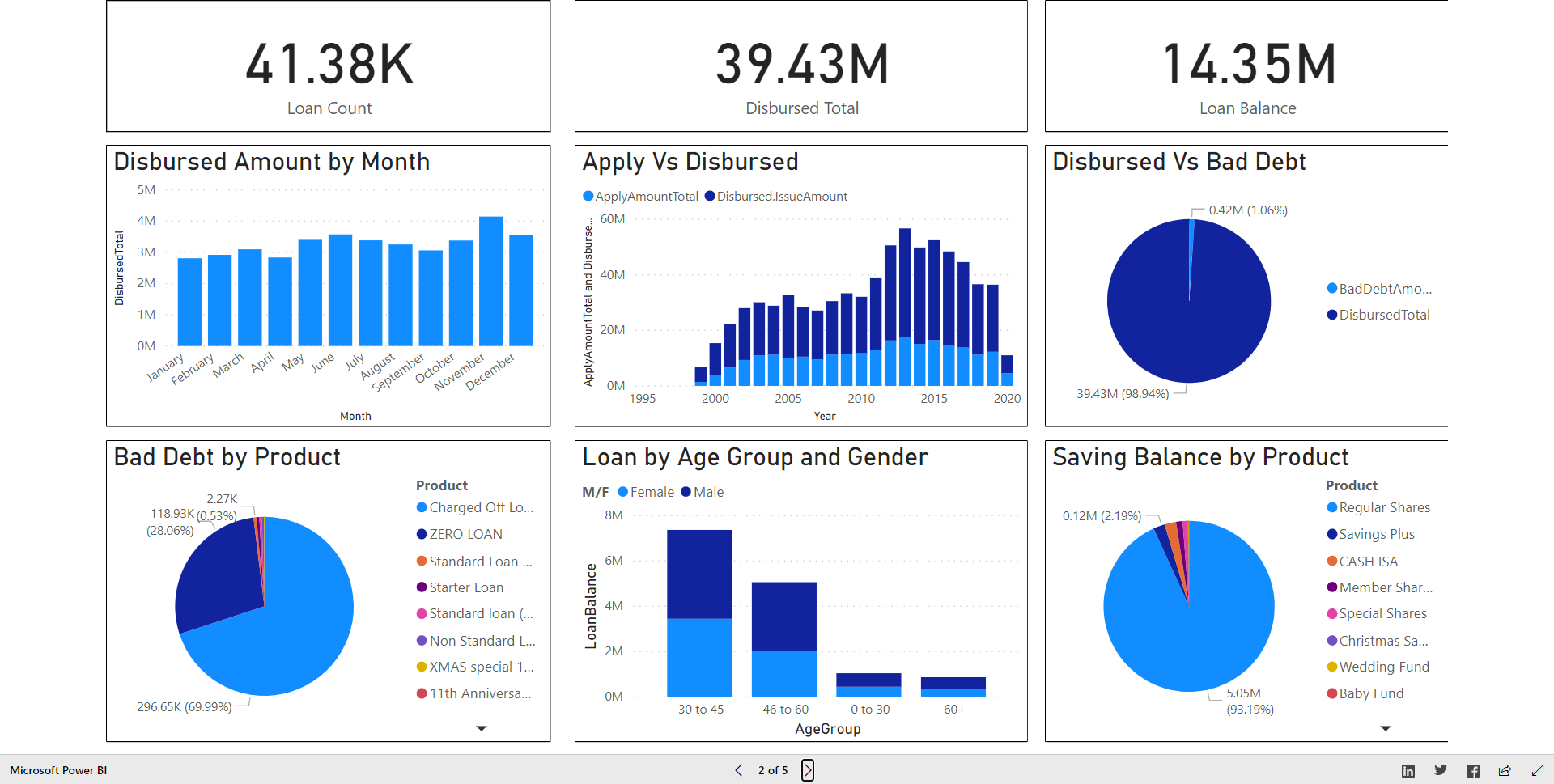Click the '2 of 5' page indicator
The width and height of the screenshot is (1554, 784).
click(773, 770)
